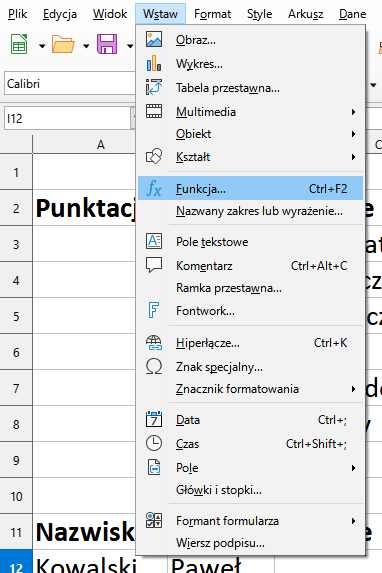Viewport: 382px width, 573px height.
Task: Select row 12 header
Action: (16, 562)
